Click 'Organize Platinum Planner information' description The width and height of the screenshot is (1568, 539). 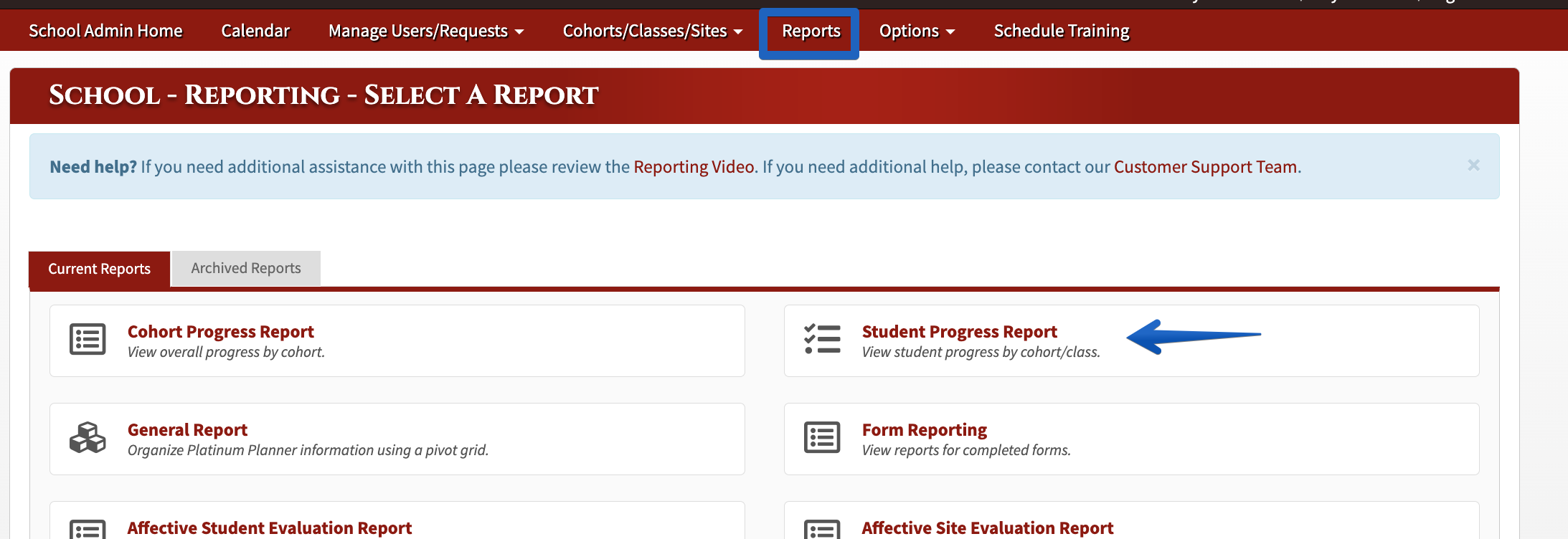tap(308, 450)
